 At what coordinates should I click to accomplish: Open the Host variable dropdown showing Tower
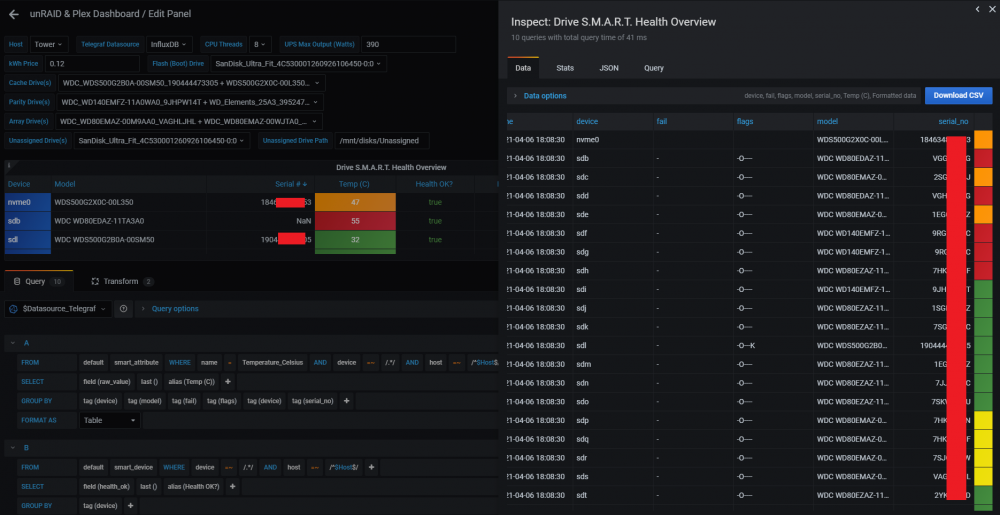click(x=48, y=45)
